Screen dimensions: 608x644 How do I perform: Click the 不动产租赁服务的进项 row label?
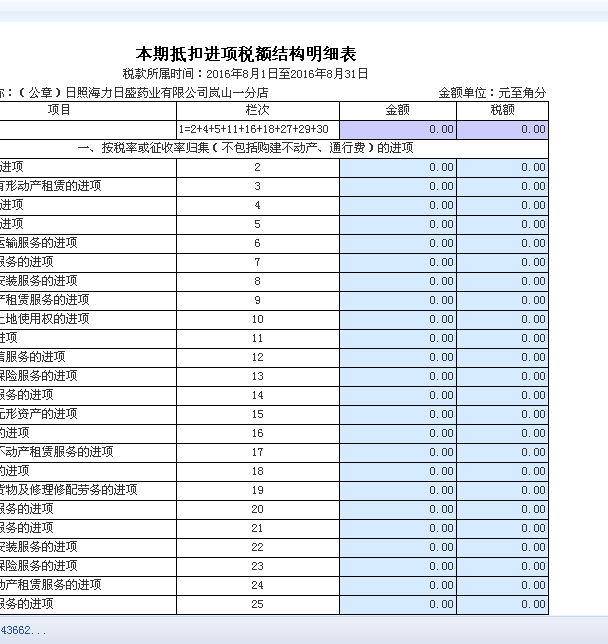(x=56, y=452)
